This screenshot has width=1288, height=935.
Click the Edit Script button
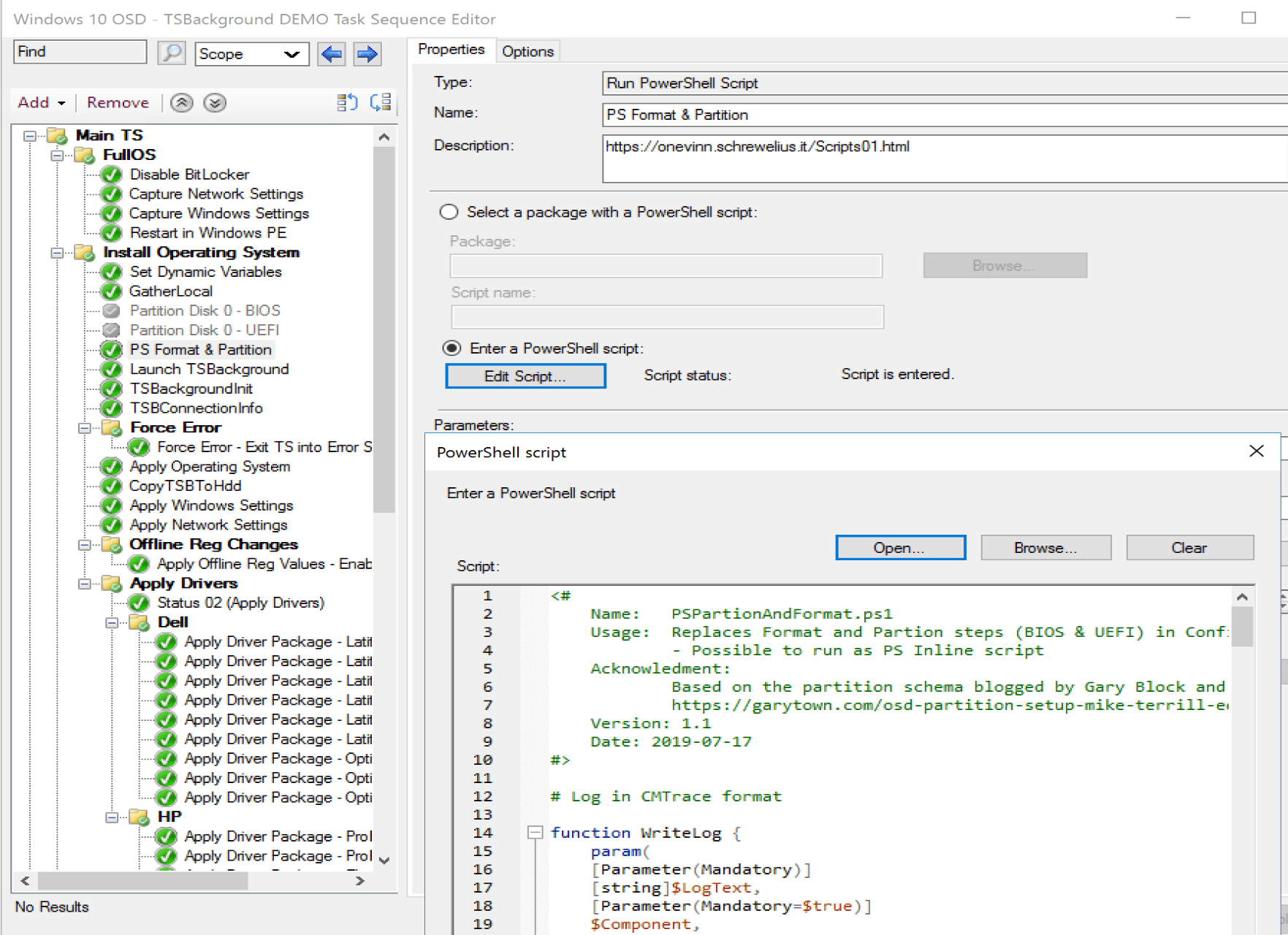525,375
